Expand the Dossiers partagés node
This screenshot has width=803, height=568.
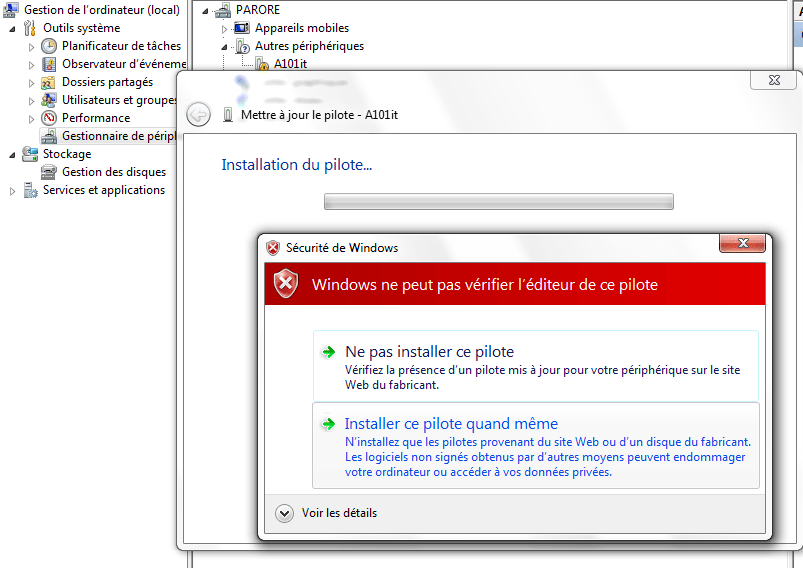point(31,83)
